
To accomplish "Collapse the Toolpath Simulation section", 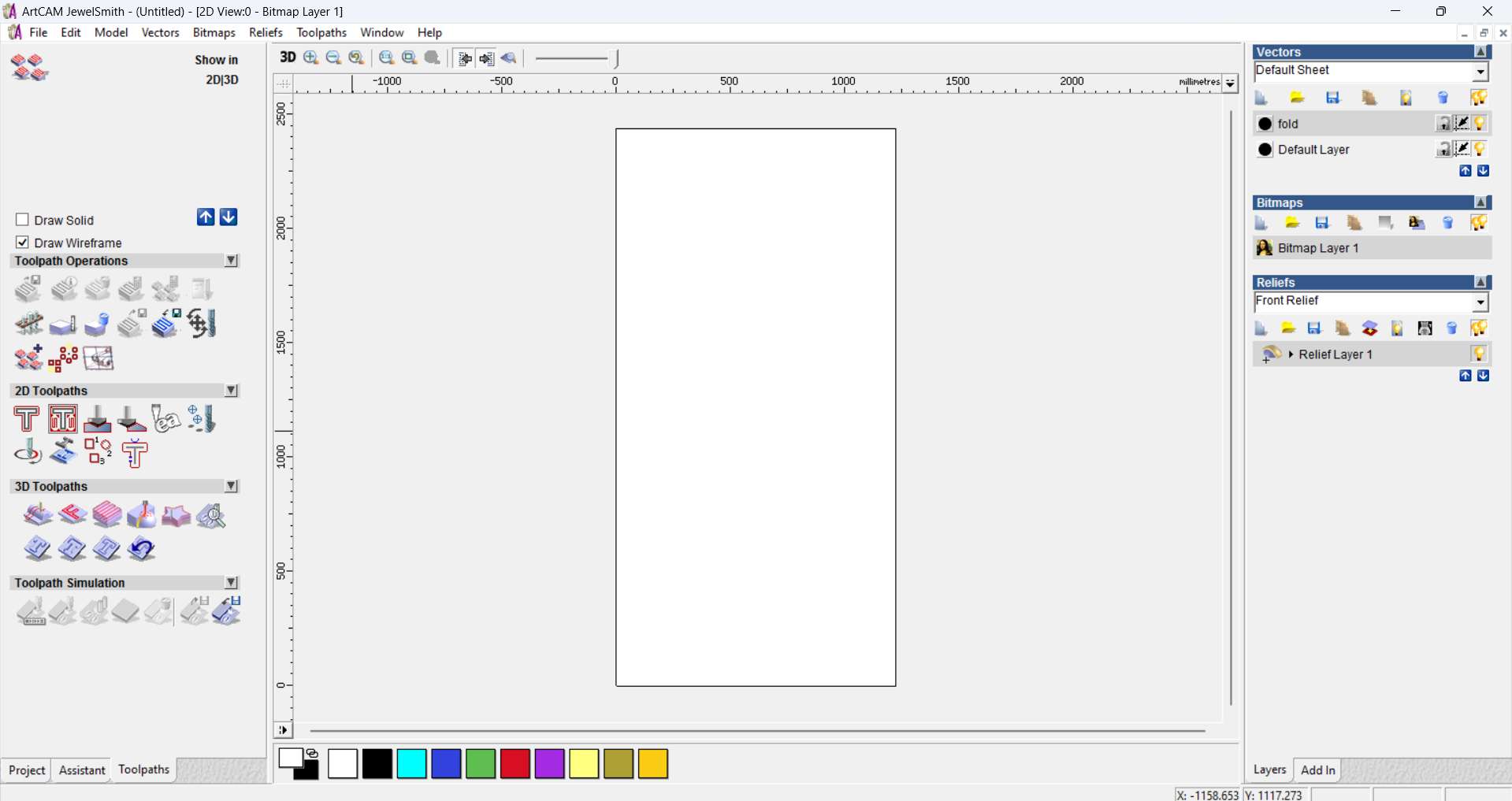I will pyautogui.click(x=232, y=583).
